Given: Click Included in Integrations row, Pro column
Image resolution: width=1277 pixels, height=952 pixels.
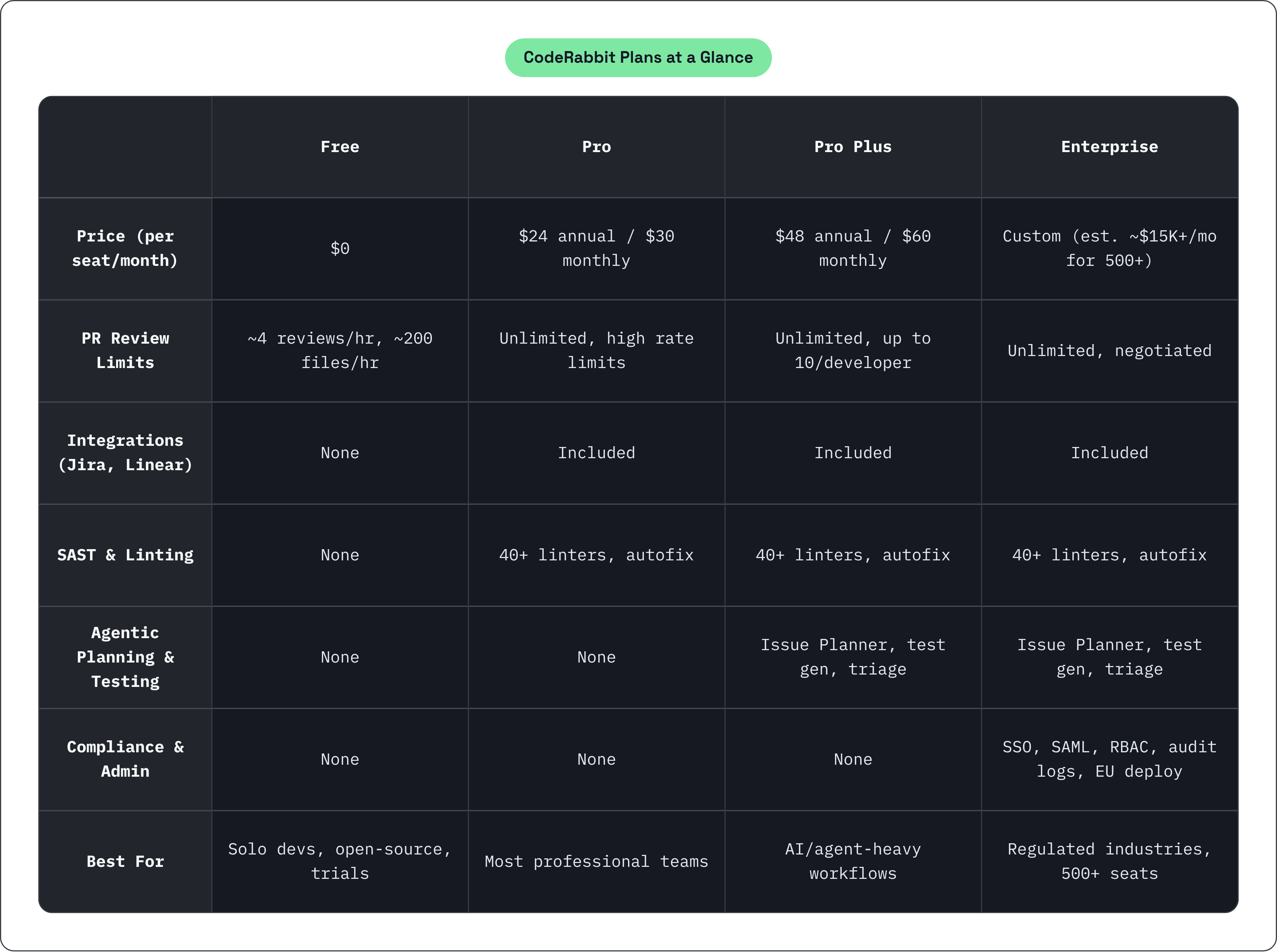Looking at the screenshot, I should point(596,453).
